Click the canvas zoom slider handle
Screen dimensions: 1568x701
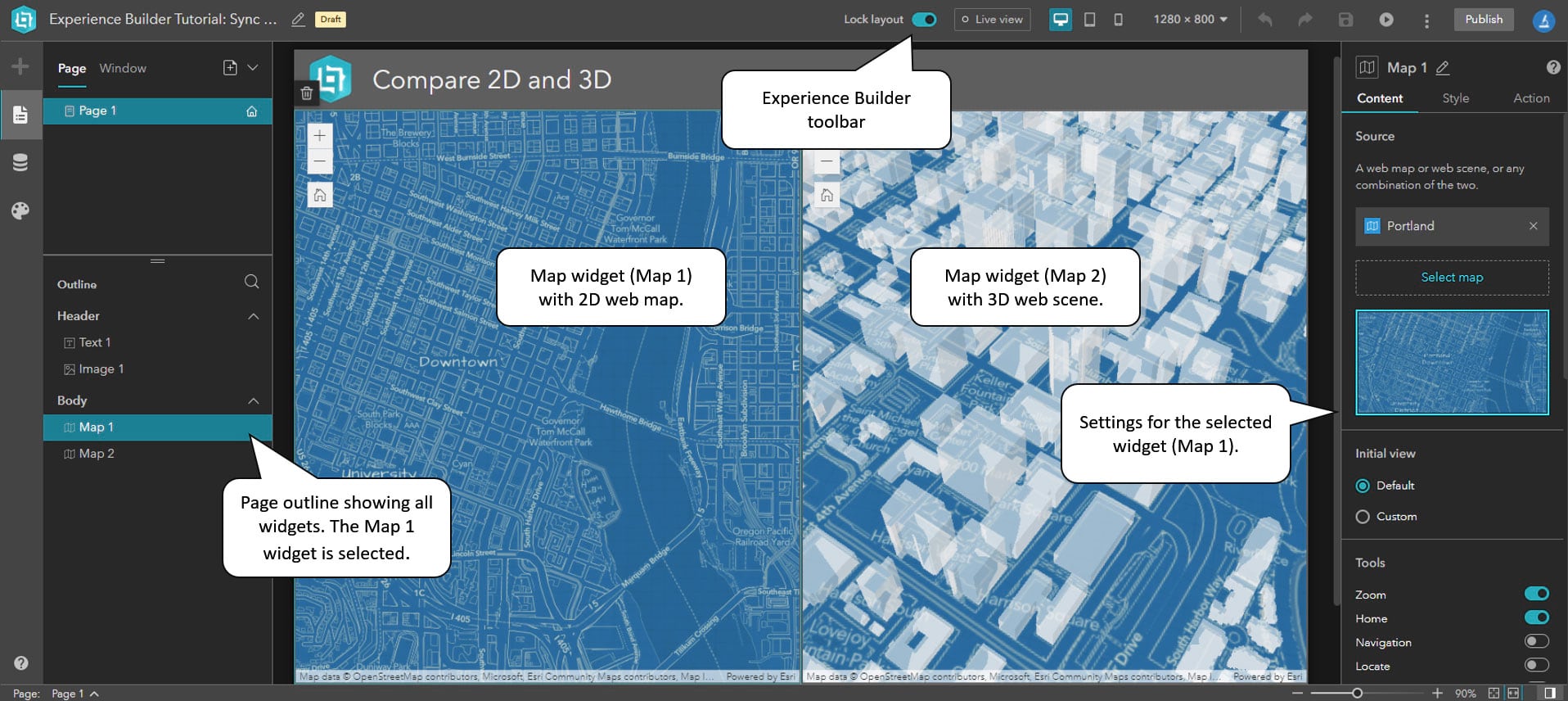tap(1357, 694)
